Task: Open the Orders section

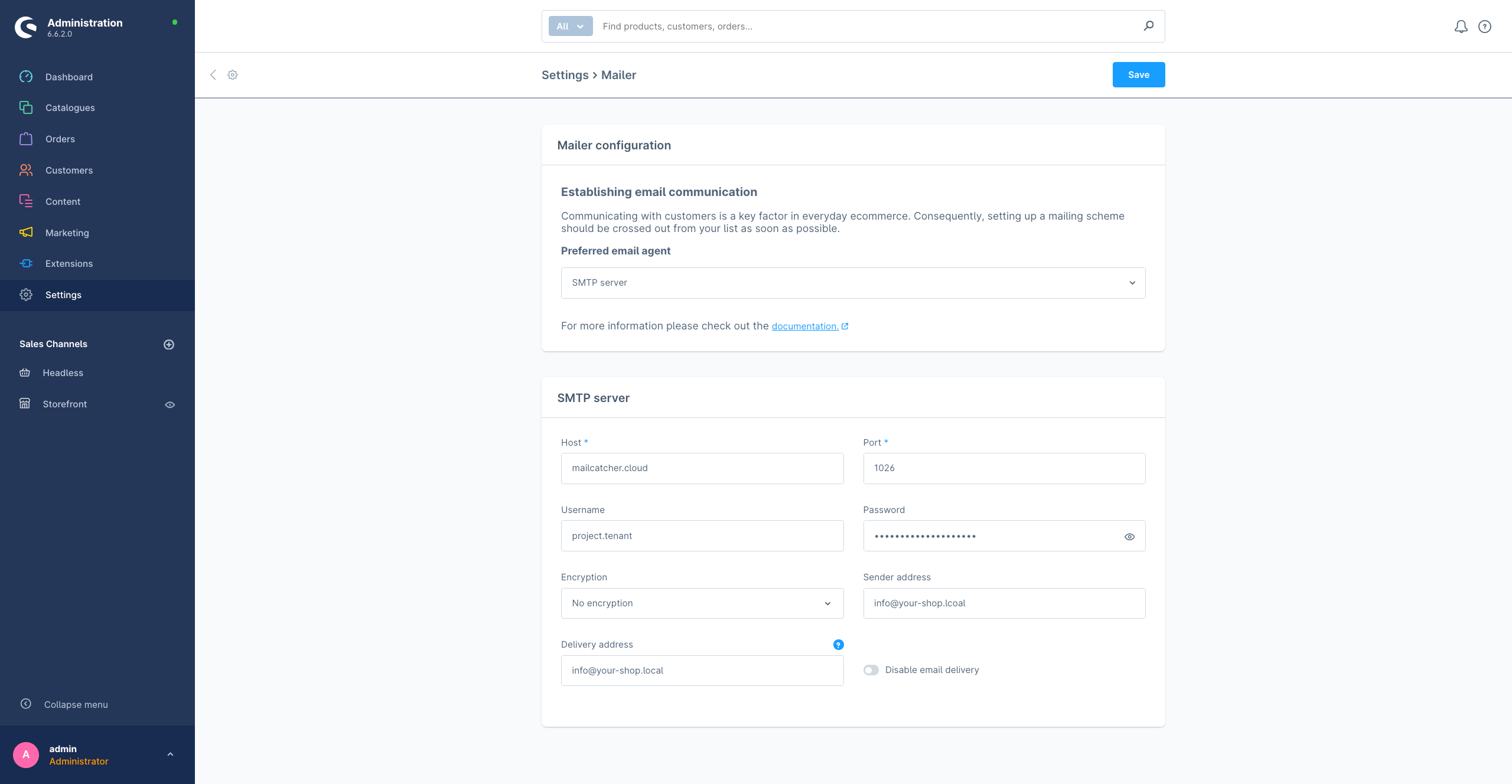Action: 60,139
